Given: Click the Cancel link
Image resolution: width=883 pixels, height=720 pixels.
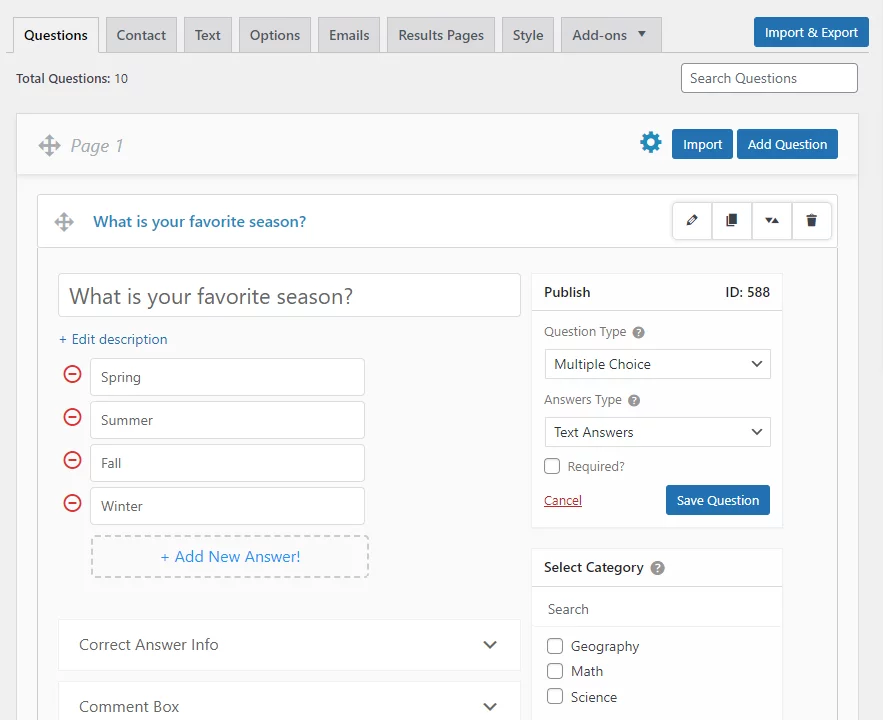Looking at the screenshot, I should pyautogui.click(x=563, y=500).
